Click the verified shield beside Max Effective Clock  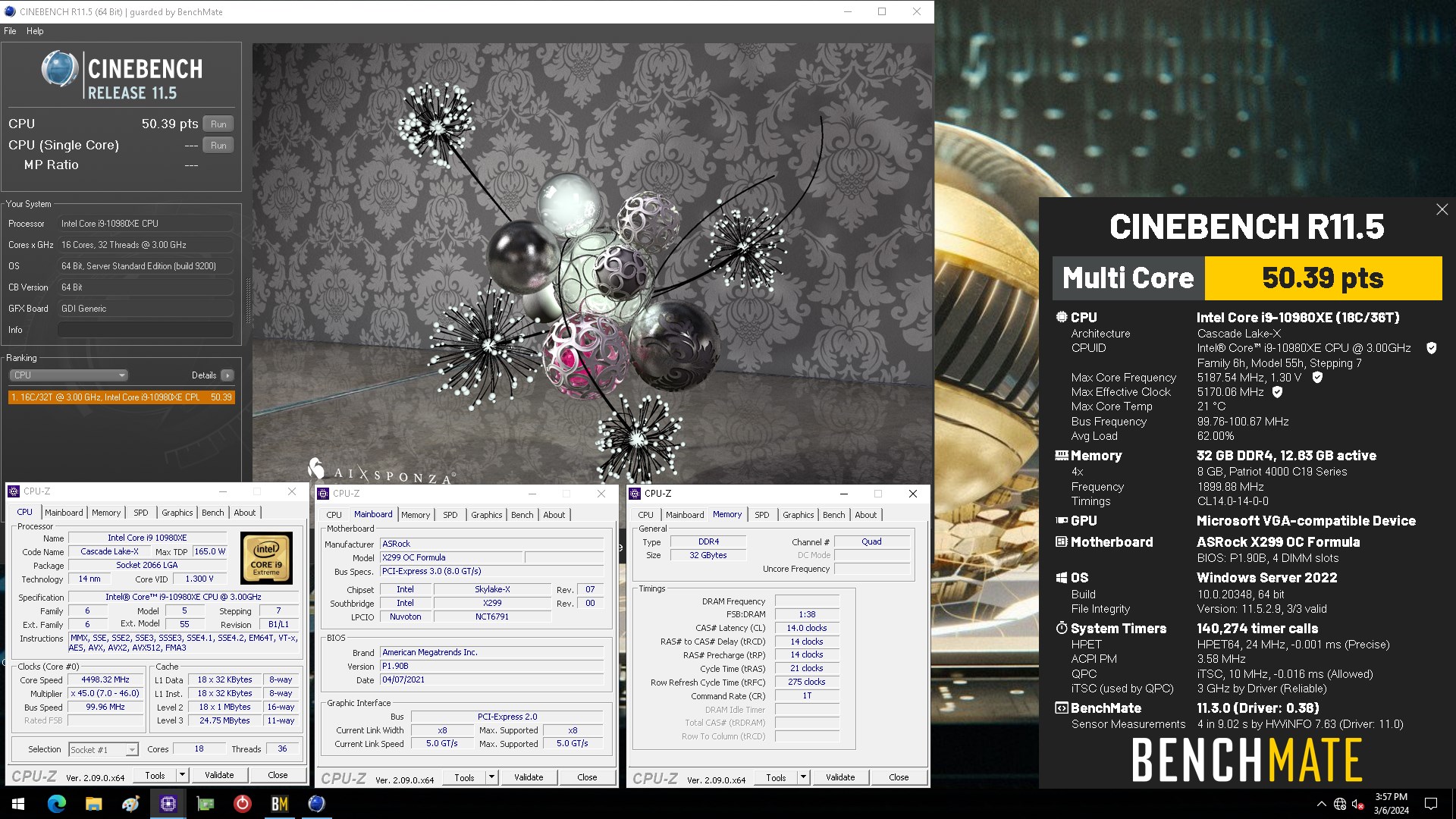pos(1277,392)
